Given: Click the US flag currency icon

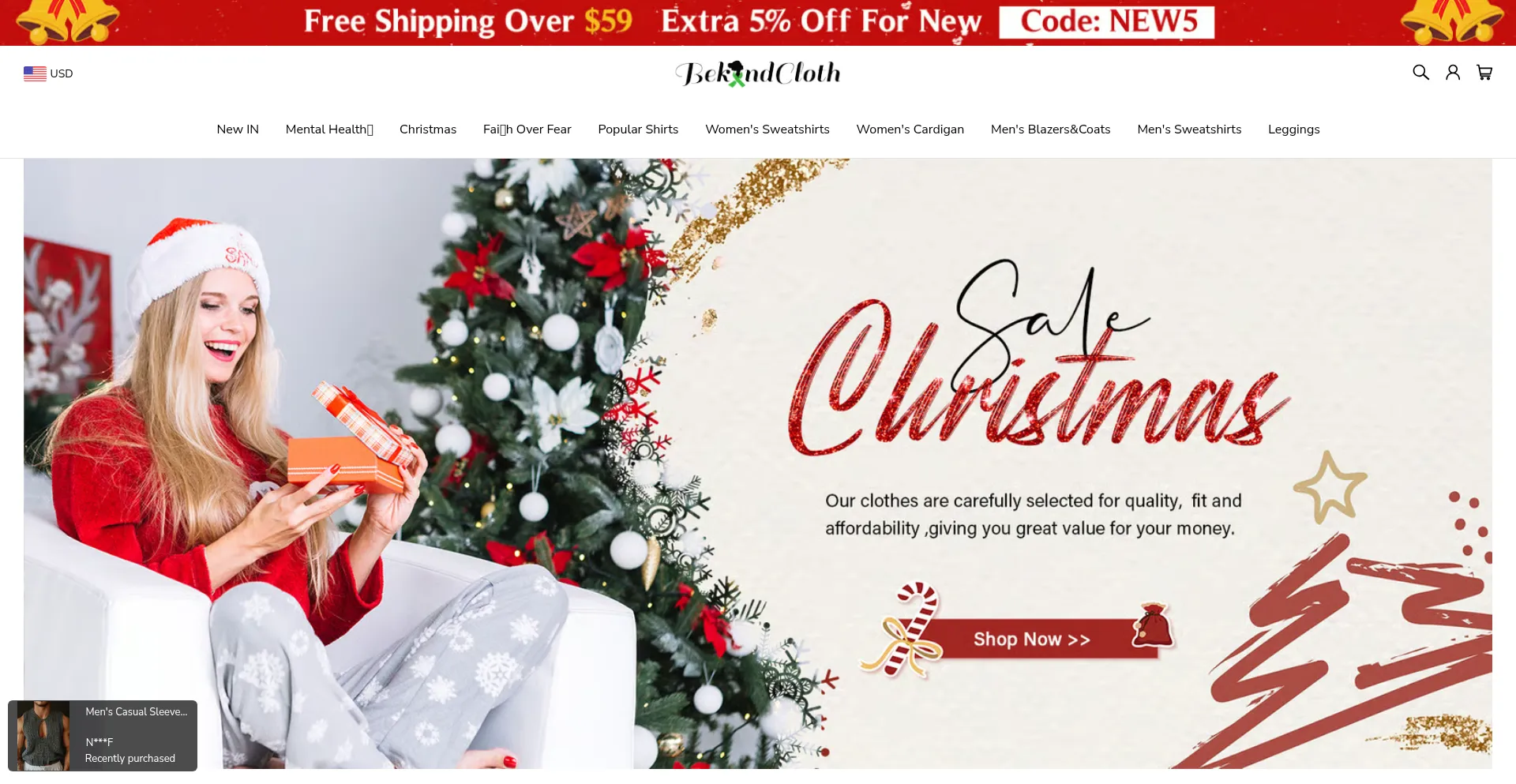Looking at the screenshot, I should coord(35,73).
